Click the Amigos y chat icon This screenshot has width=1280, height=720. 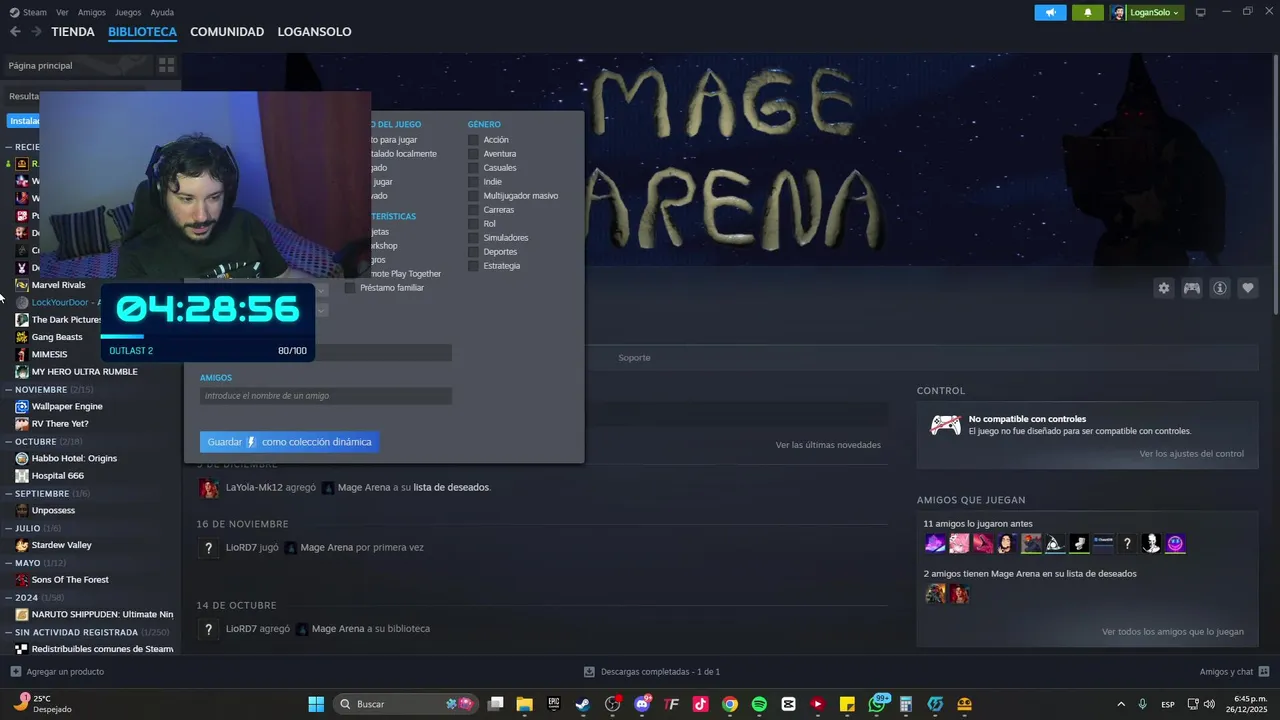pyautogui.click(x=1264, y=672)
